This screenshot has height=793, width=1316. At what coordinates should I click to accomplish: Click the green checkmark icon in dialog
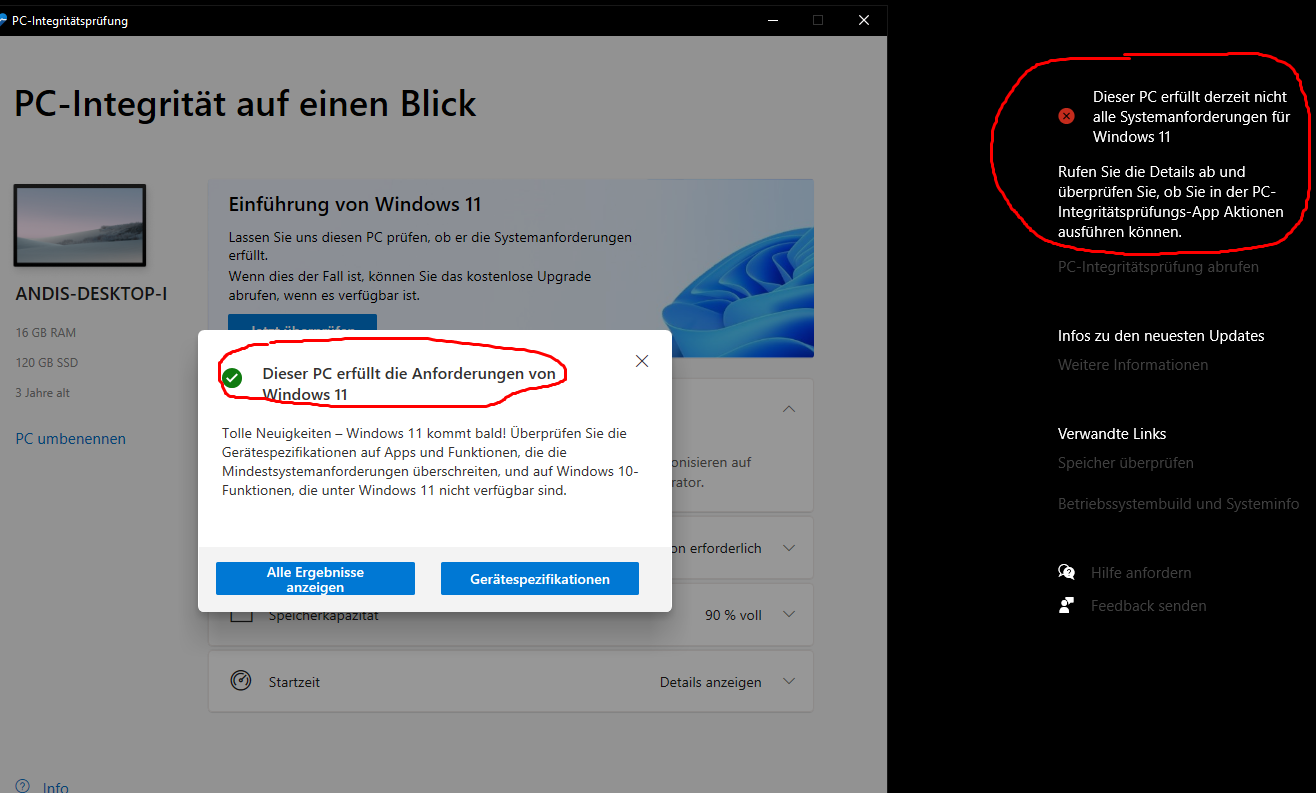pos(232,378)
